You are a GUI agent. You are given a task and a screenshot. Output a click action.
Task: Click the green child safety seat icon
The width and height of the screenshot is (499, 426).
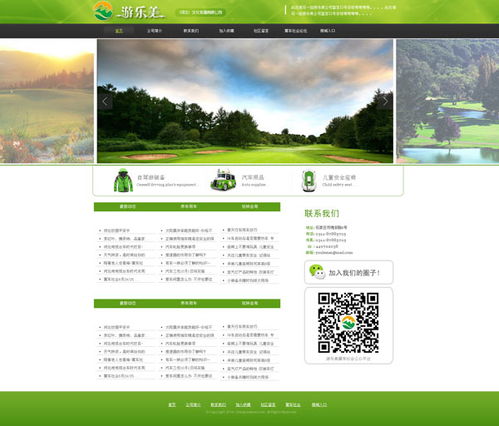coord(309,181)
